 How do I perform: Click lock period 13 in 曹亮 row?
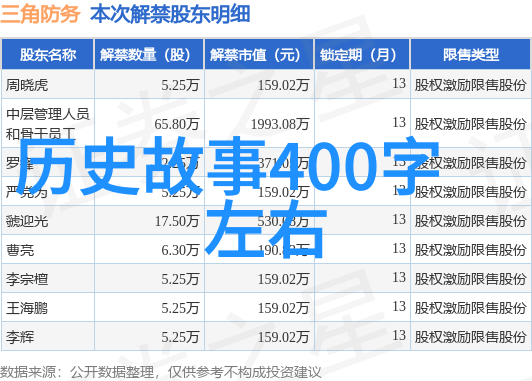[x=399, y=248]
